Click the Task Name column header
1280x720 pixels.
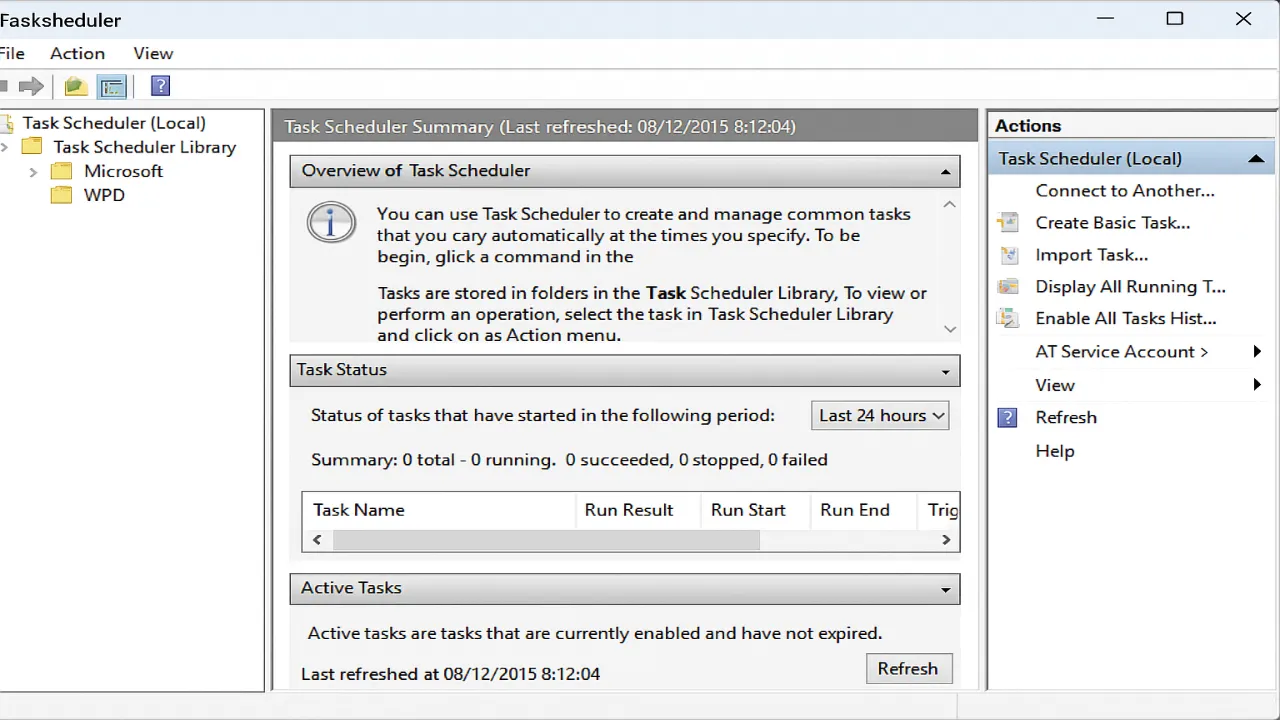(439, 510)
